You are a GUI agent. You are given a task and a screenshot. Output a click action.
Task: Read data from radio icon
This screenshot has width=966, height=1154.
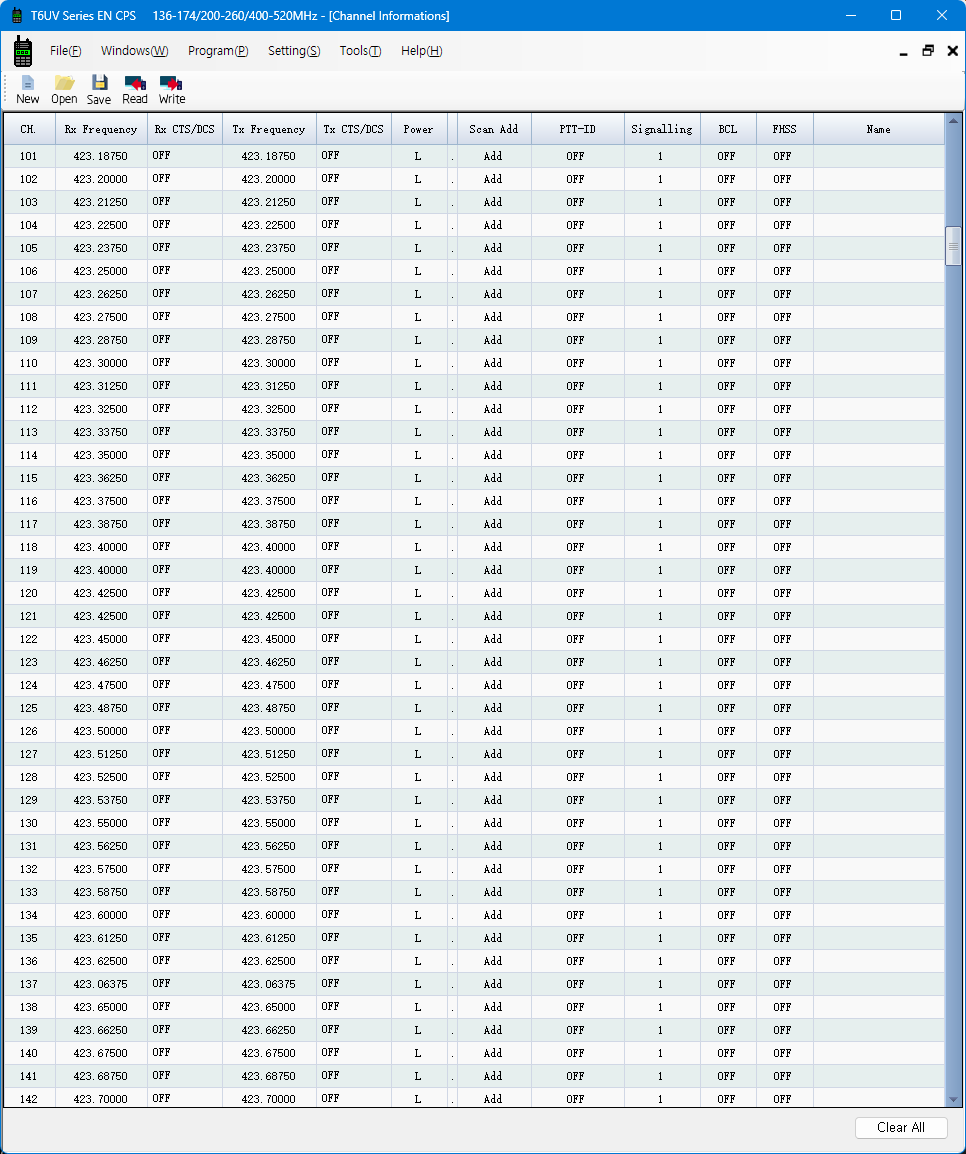[135, 89]
